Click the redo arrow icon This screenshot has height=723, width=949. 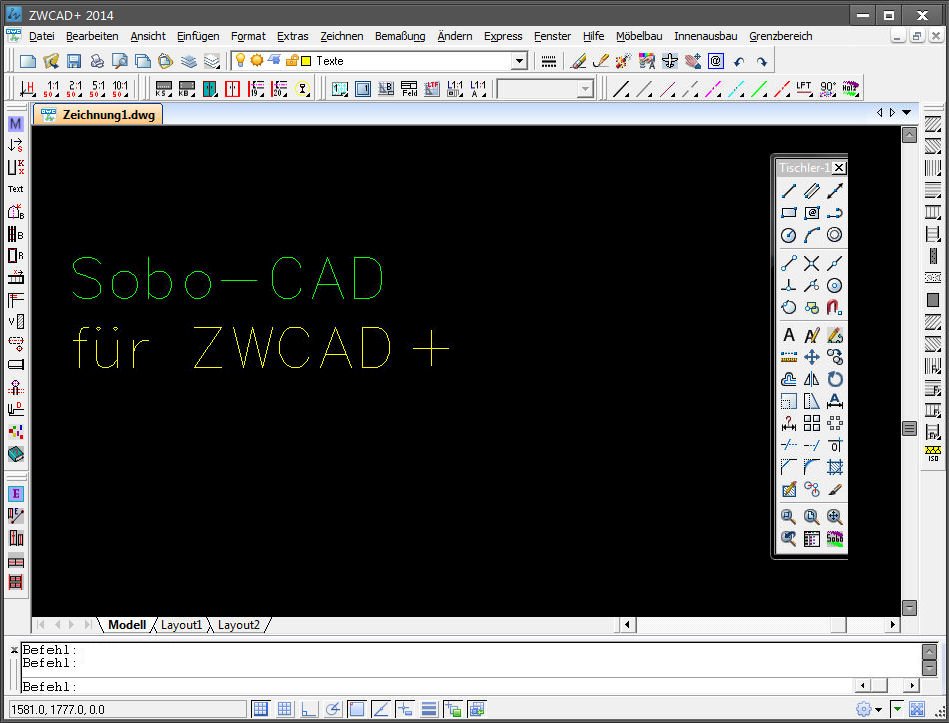[762, 61]
